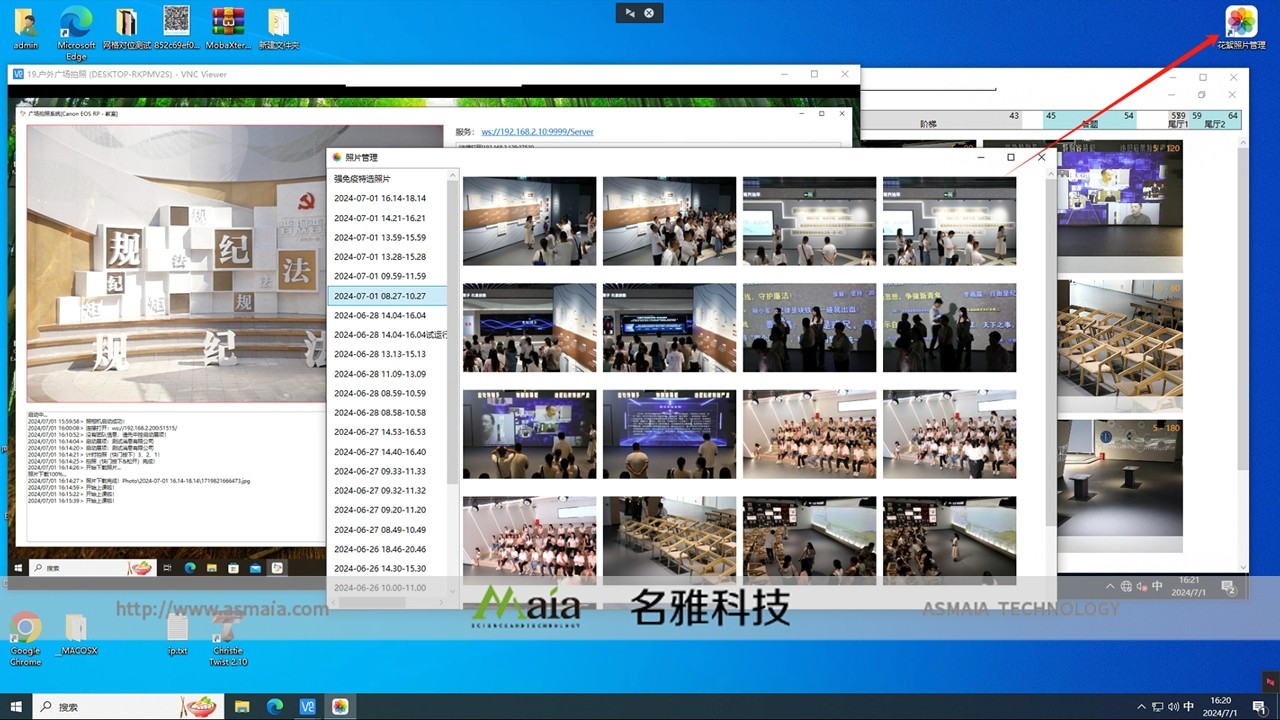The image size is (1280, 720).
Task: Open the notification center on host taskbar
Action: pyautogui.click(x=1260, y=707)
